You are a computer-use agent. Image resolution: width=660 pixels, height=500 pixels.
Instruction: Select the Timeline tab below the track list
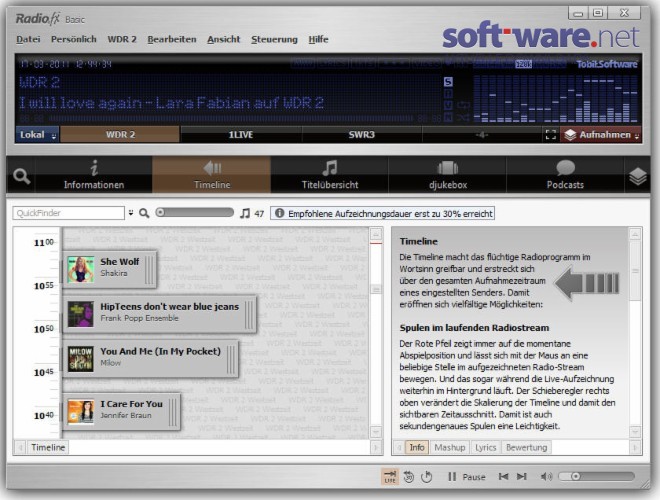pyautogui.click(x=48, y=447)
